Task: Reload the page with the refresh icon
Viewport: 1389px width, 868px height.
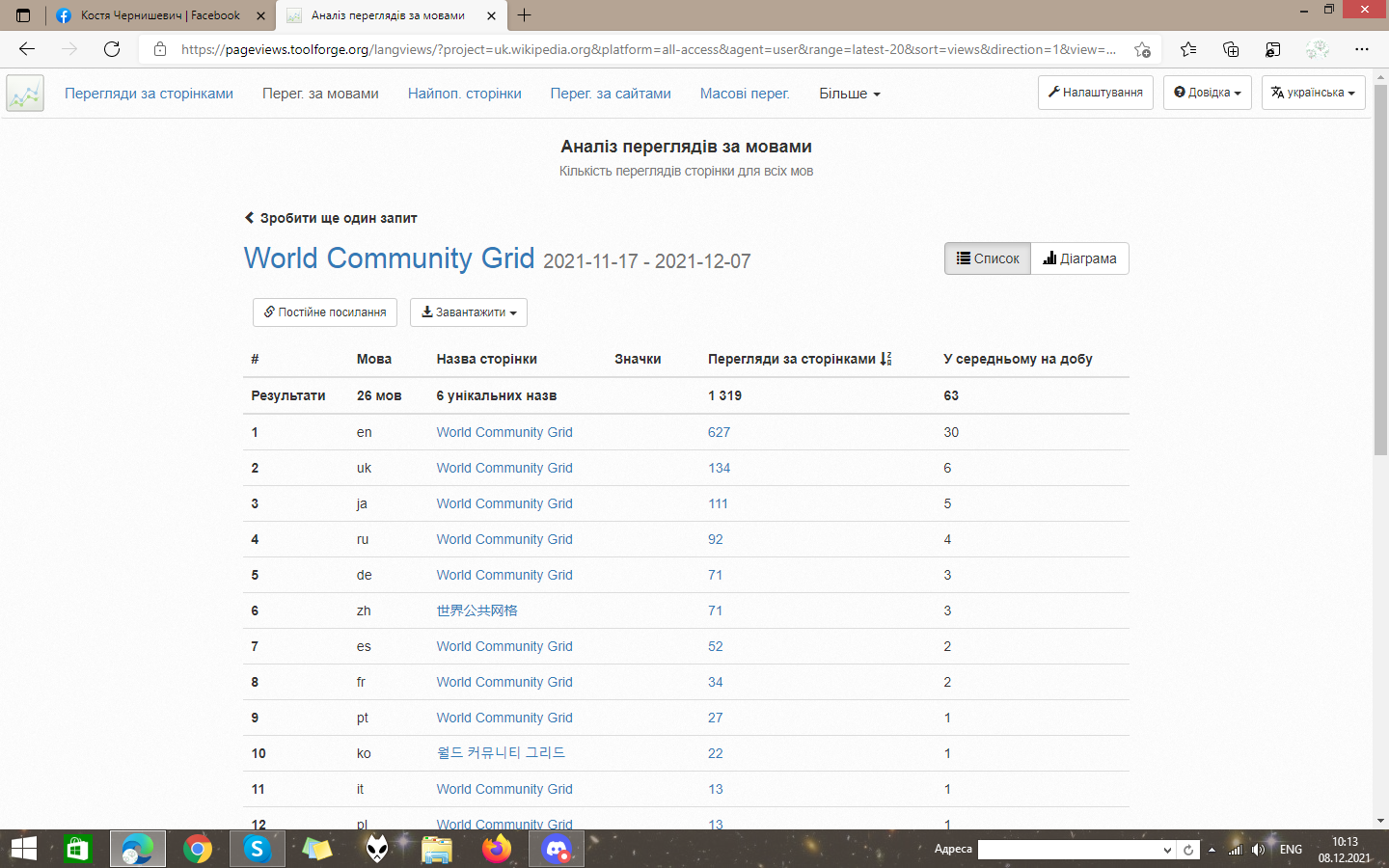Action: pos(112,49)
